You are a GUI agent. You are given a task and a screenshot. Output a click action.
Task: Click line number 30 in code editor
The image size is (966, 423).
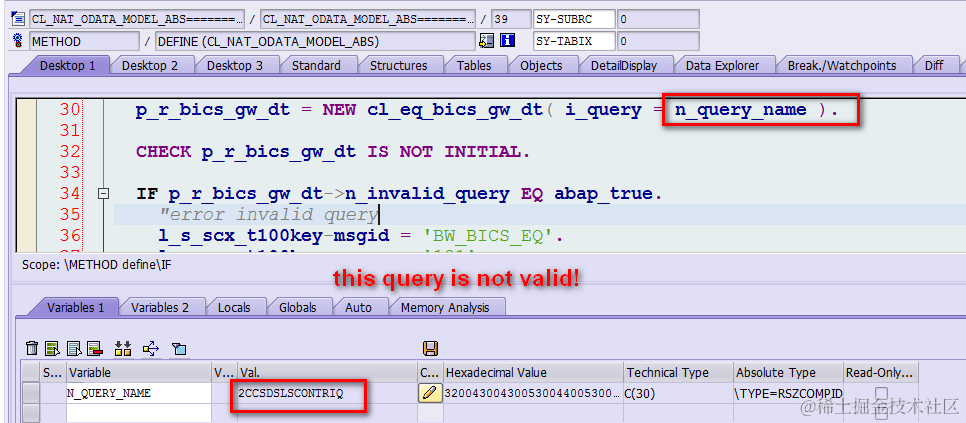click(70, 110)
